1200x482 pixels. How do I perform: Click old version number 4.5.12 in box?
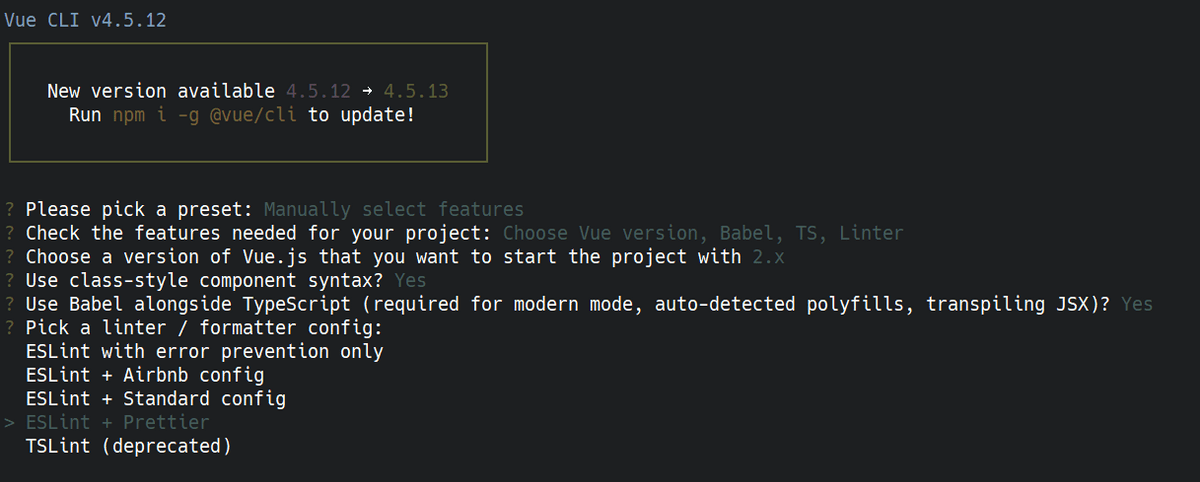[318, 91]
